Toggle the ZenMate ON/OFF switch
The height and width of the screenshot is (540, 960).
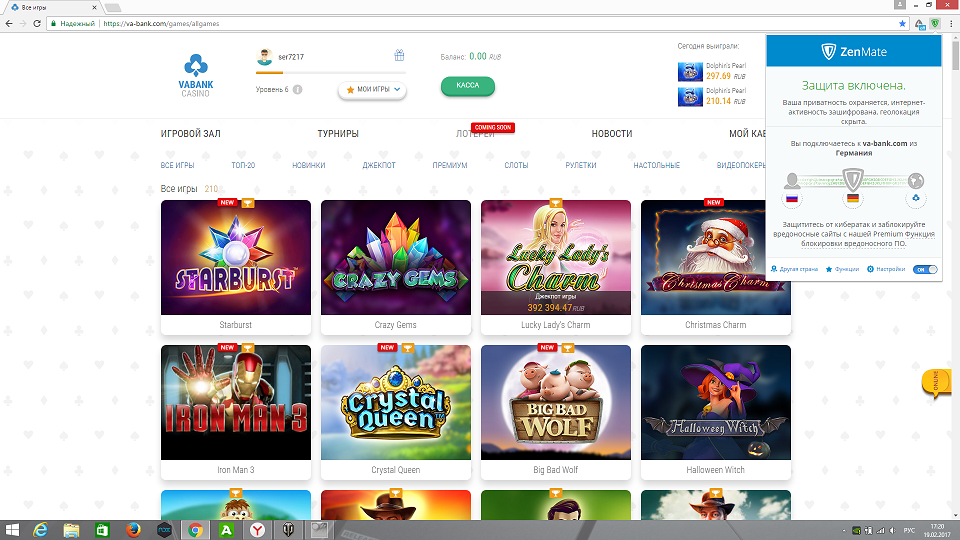tap(924, 269)
